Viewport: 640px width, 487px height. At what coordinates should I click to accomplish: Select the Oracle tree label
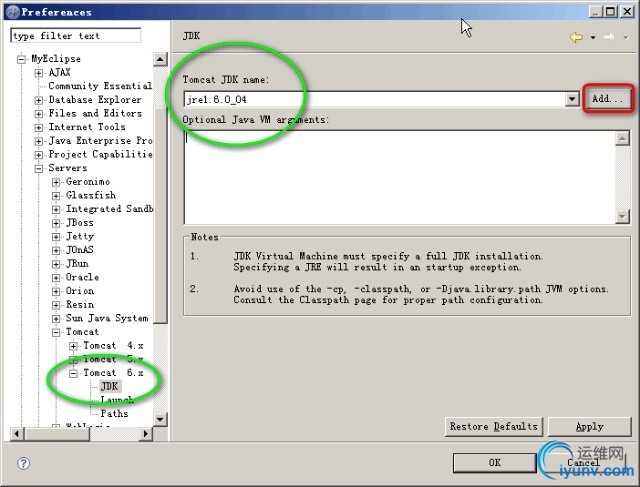[82, 277]
